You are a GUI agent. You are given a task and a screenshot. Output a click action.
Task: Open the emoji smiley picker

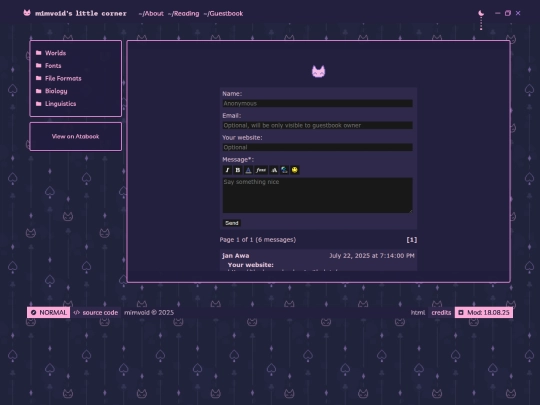[295, 170]
